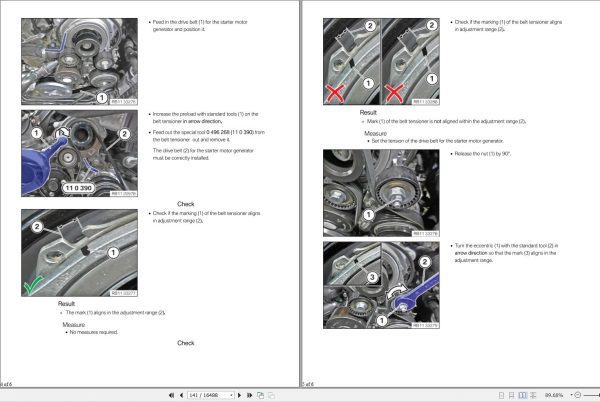Click the 'Turn the eccentric' instruction text

point(506,253)
